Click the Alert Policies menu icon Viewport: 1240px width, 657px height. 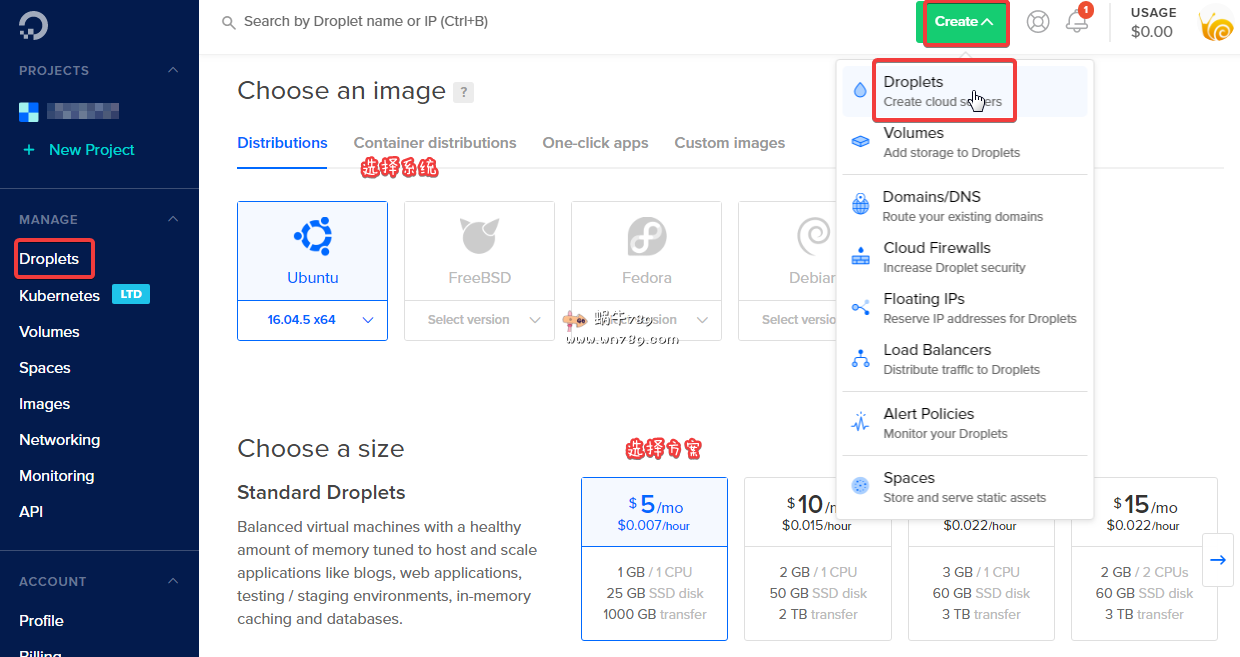point(860,423)
